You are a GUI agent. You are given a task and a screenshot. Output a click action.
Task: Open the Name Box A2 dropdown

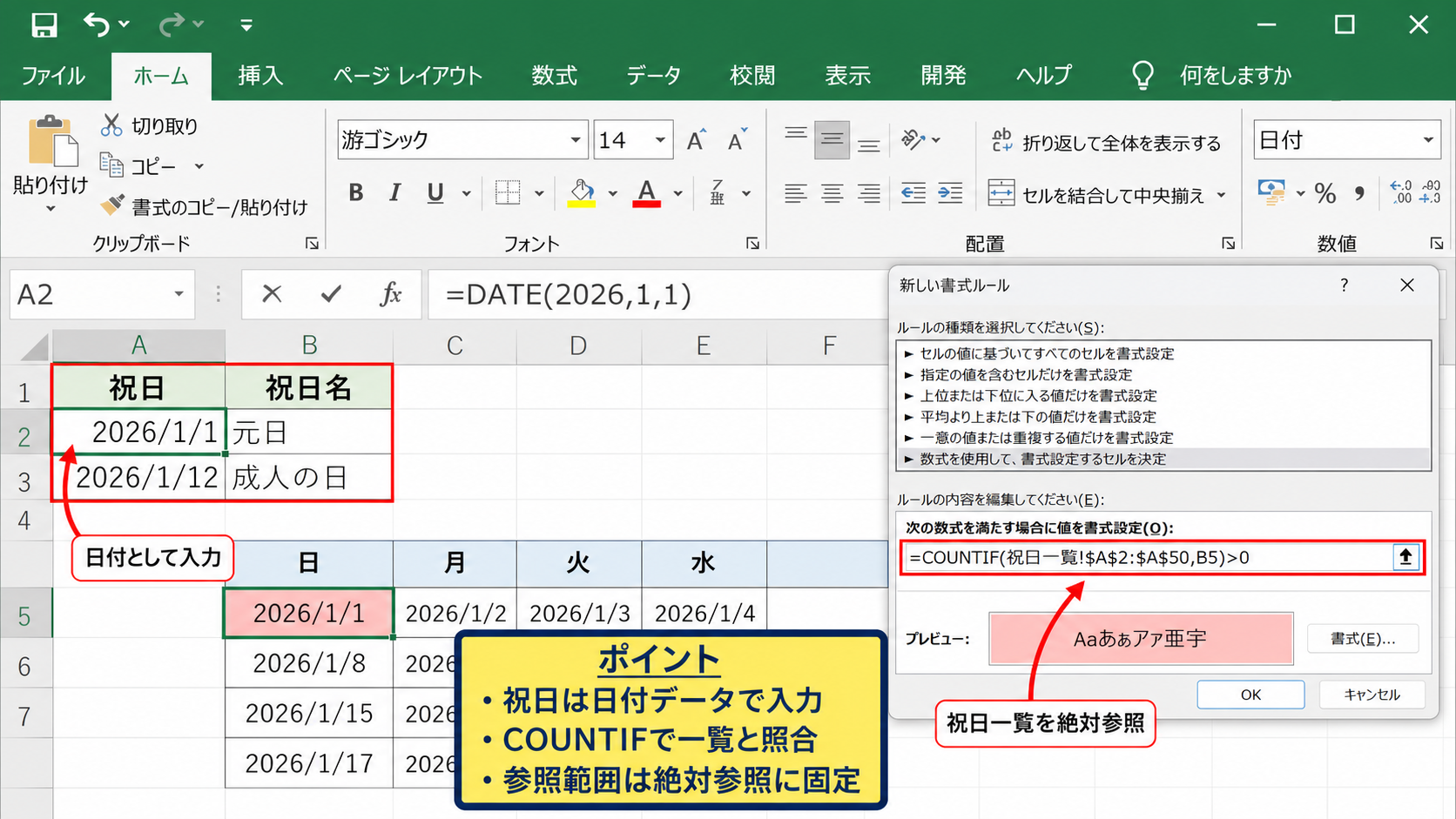click(179, 294)
